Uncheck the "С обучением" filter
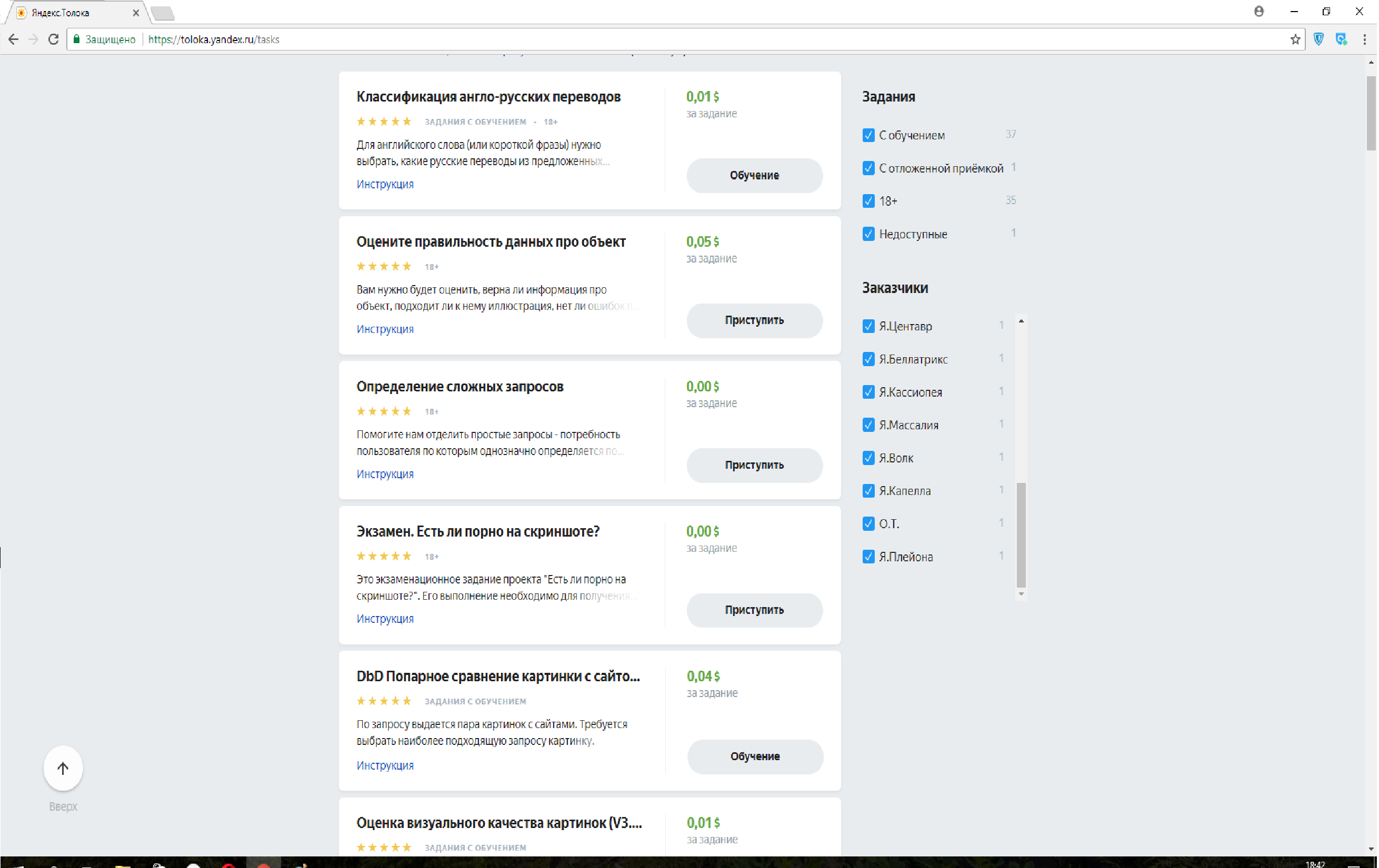This screenshot has height=868, width=1379. point(868,135)
